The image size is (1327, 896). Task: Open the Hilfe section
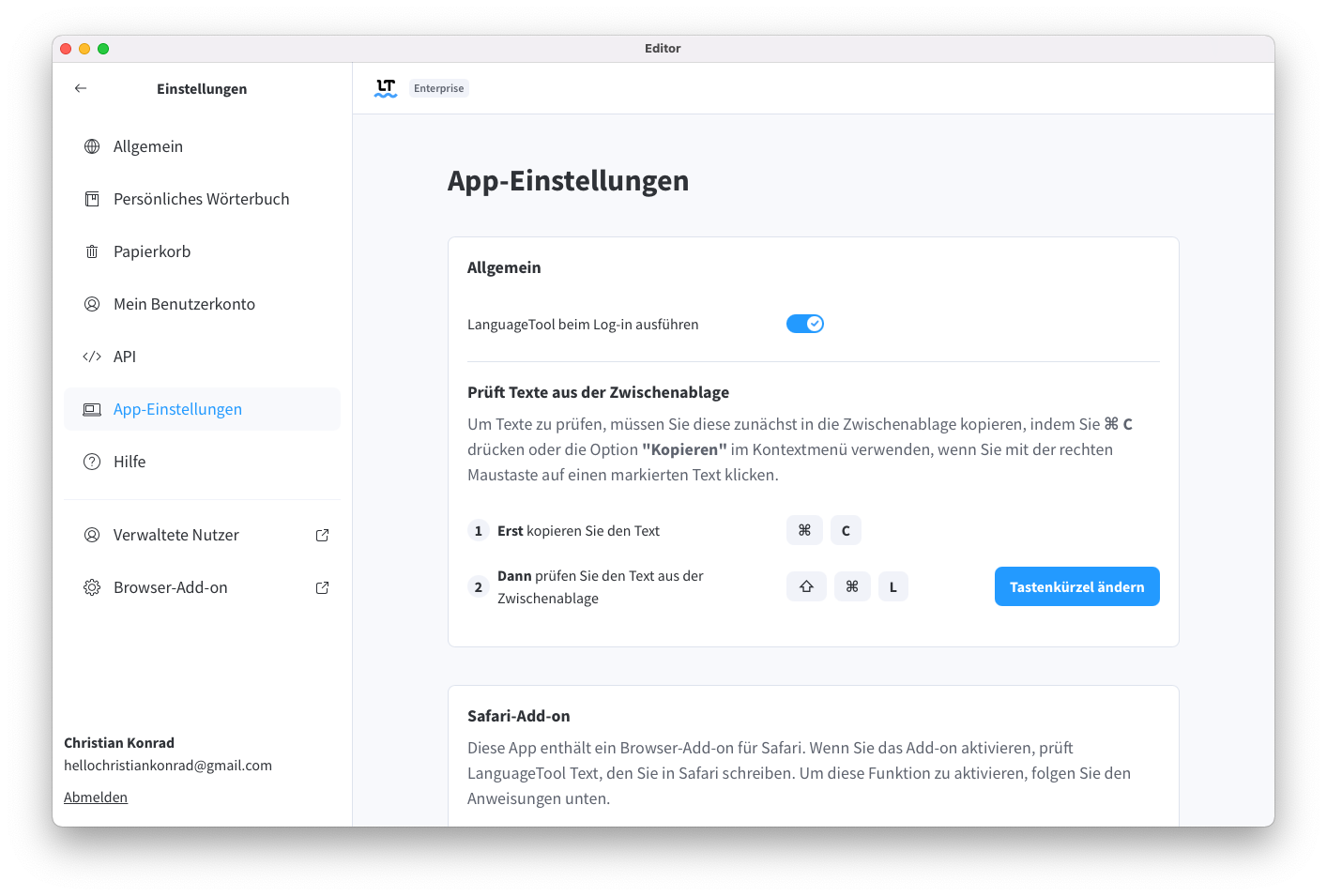[202, 462]
